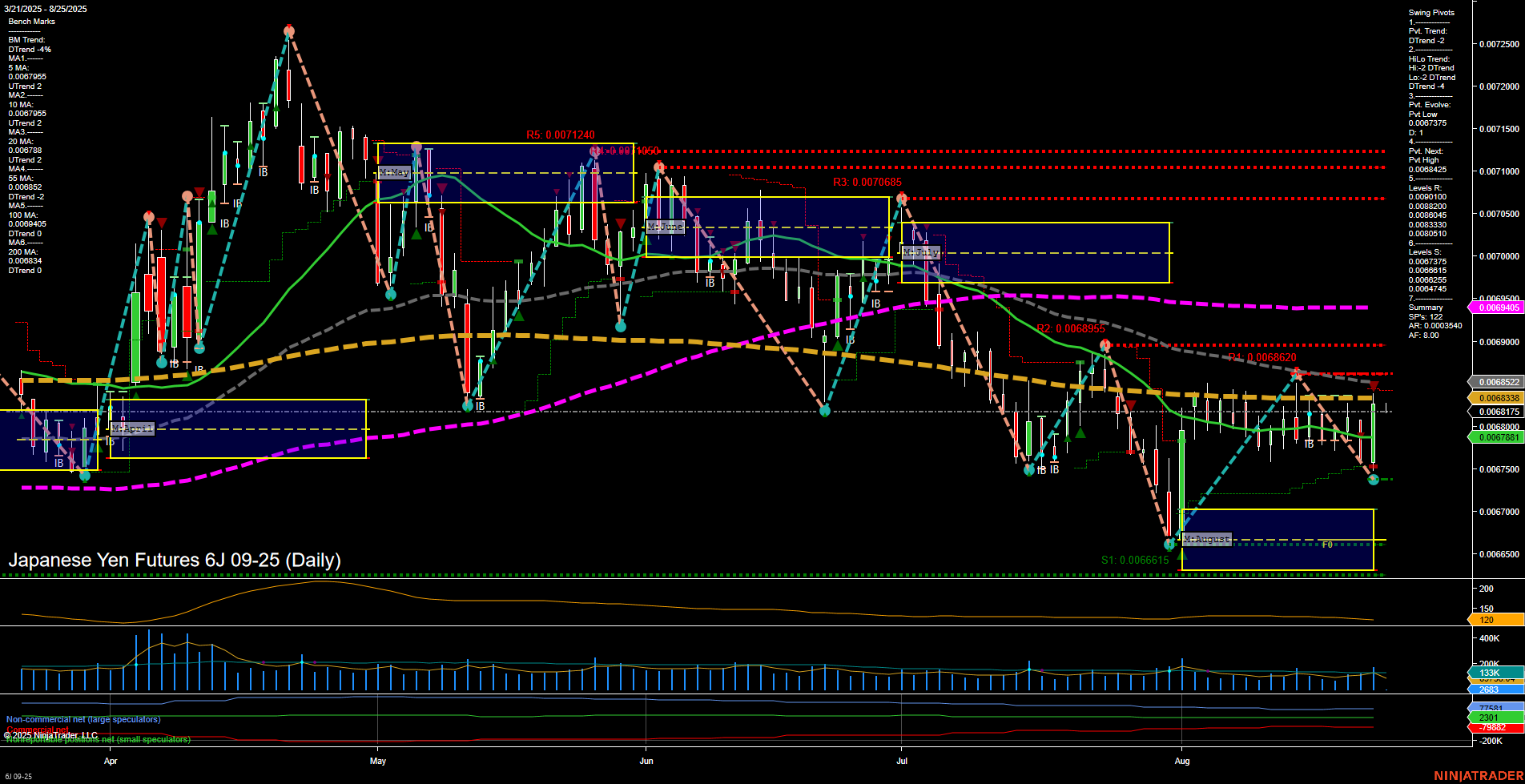Click the gray MA price marker 0.0068522
This screenshot has height=784, width=1525.
pyautogui.click(x=1495, y=382)
